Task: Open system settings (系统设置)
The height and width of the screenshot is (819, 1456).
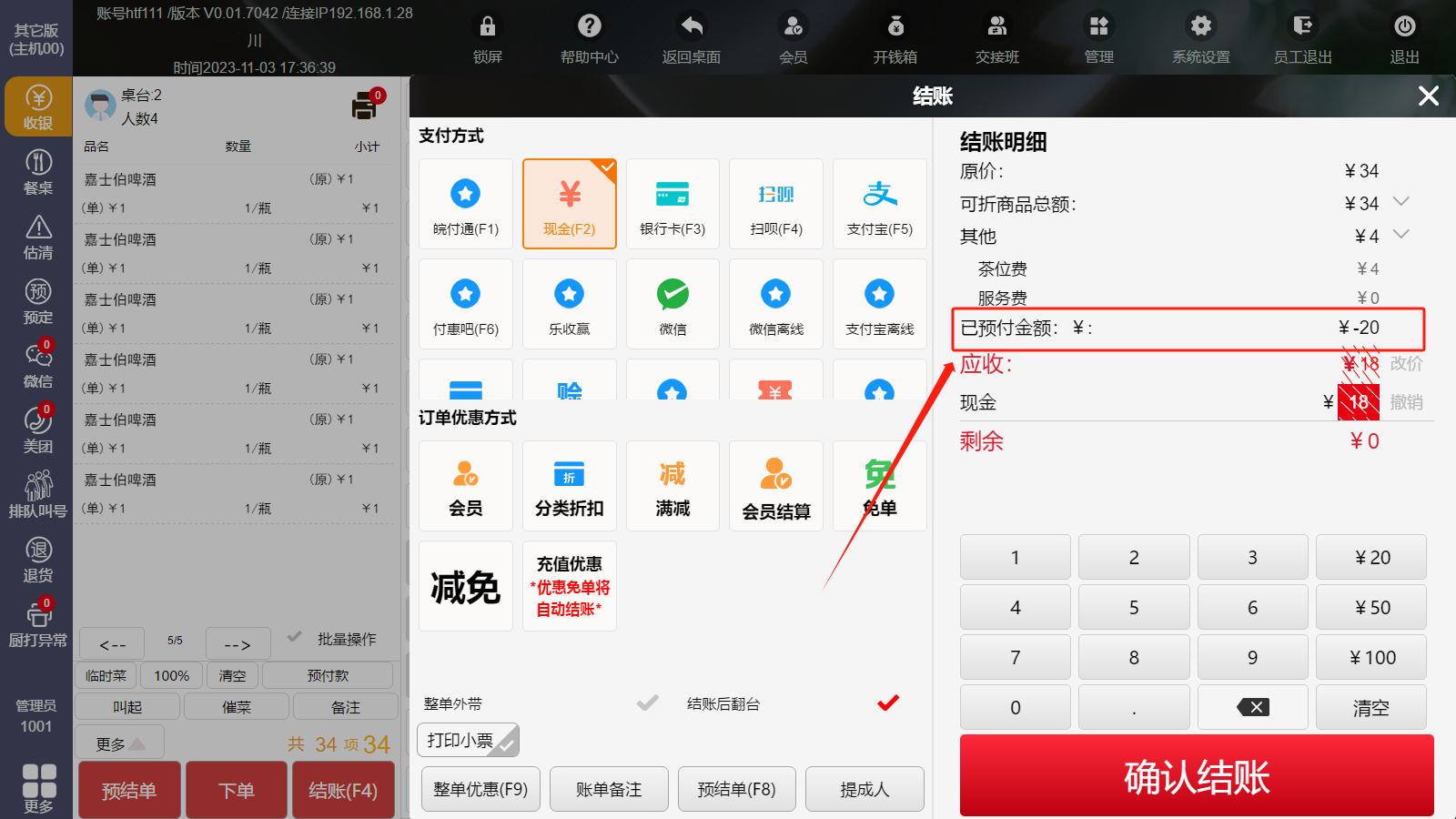Action: pyautogui.click(x=1200, y=37)
